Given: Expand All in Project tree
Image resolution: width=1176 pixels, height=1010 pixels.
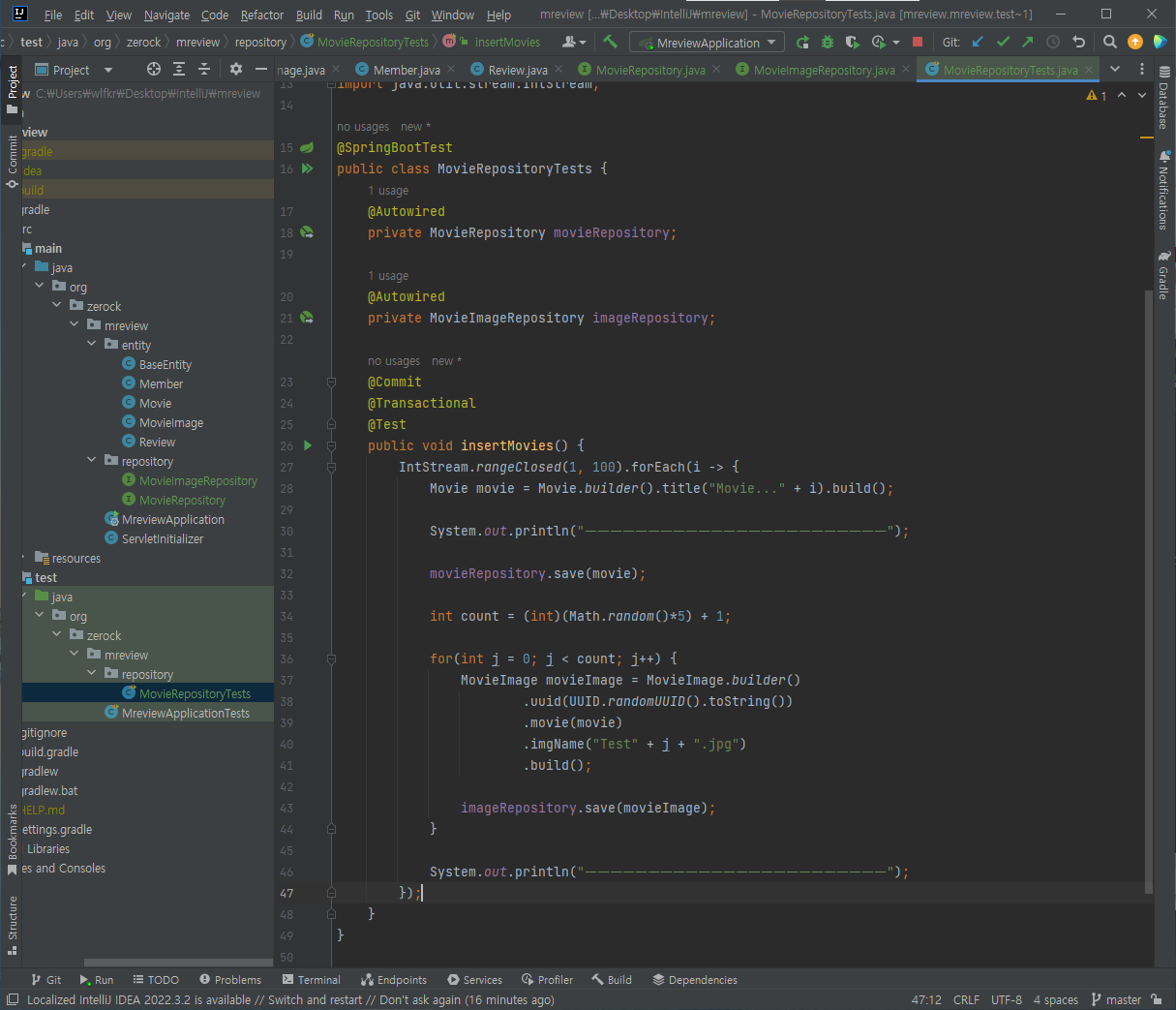Looking at the screenshot, I should pyautogui.click(x=179, y=69).
